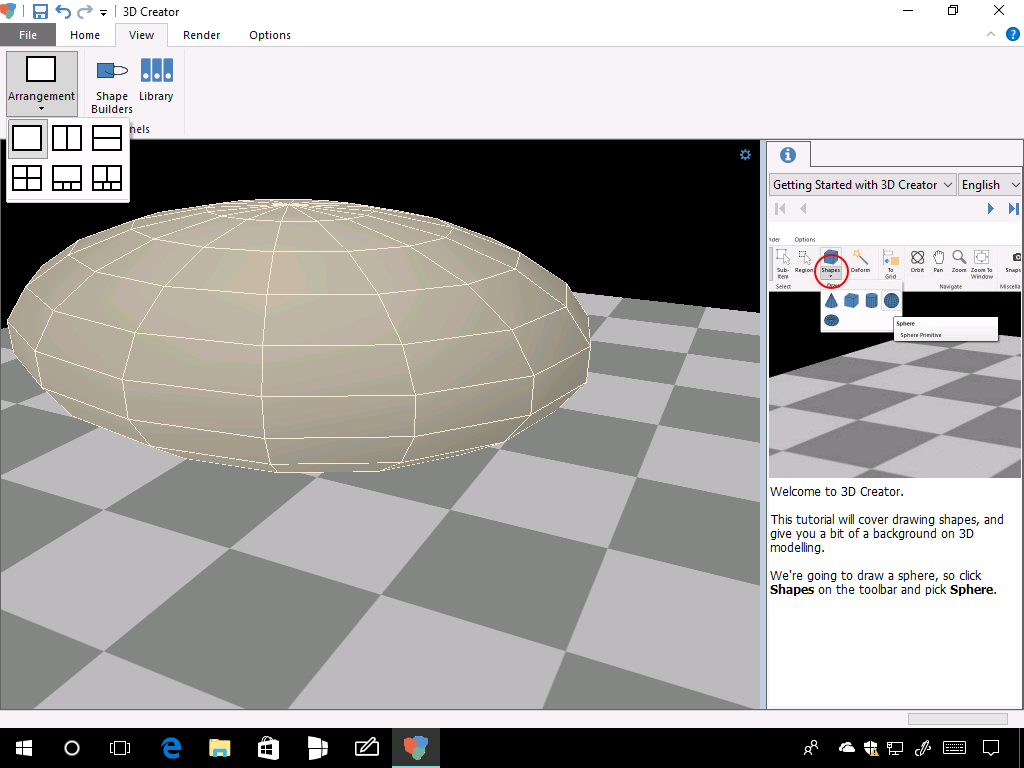Open OneDrive cloud tray icon
The width and height of the screenshot is (1024, 768).
(846, 748)
